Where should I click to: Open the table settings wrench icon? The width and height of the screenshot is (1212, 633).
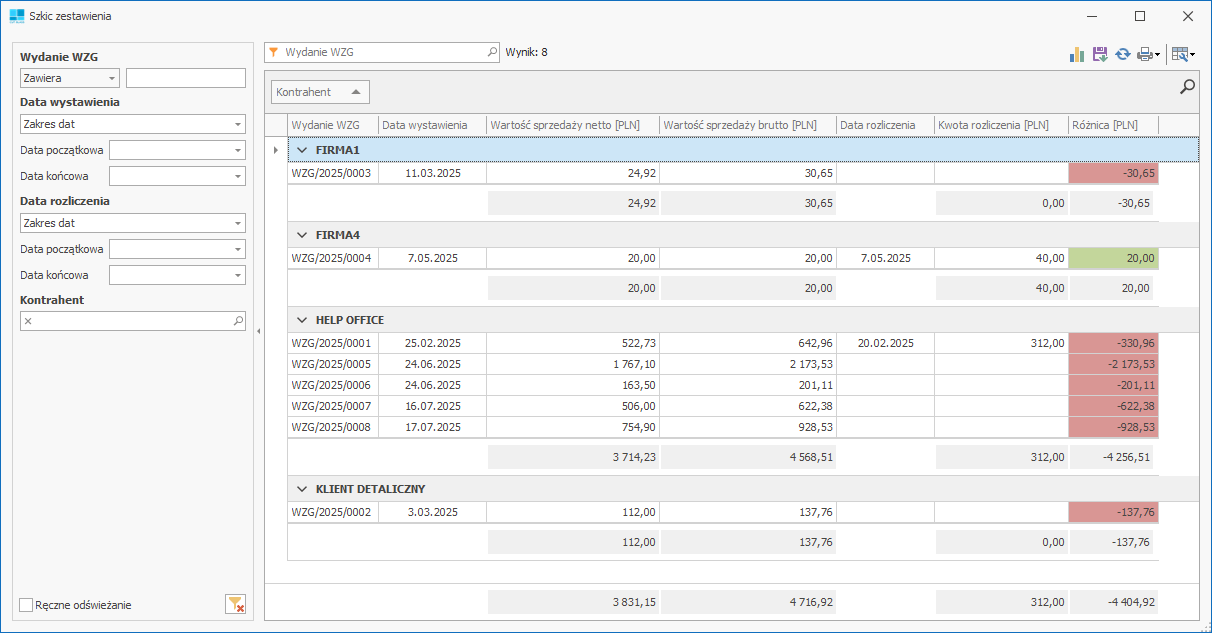[x=1181, y=54]
